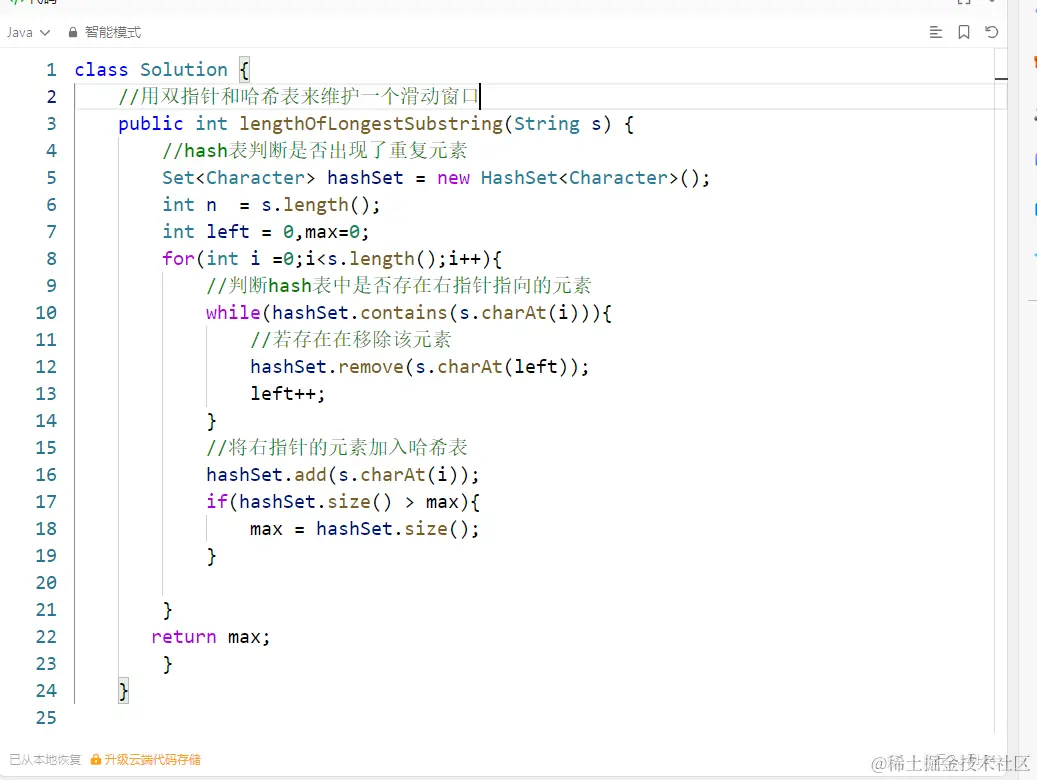Click line 'int left = 0,max=0;'
This screenshot has height=780, width=1037.
click(266, 232)
